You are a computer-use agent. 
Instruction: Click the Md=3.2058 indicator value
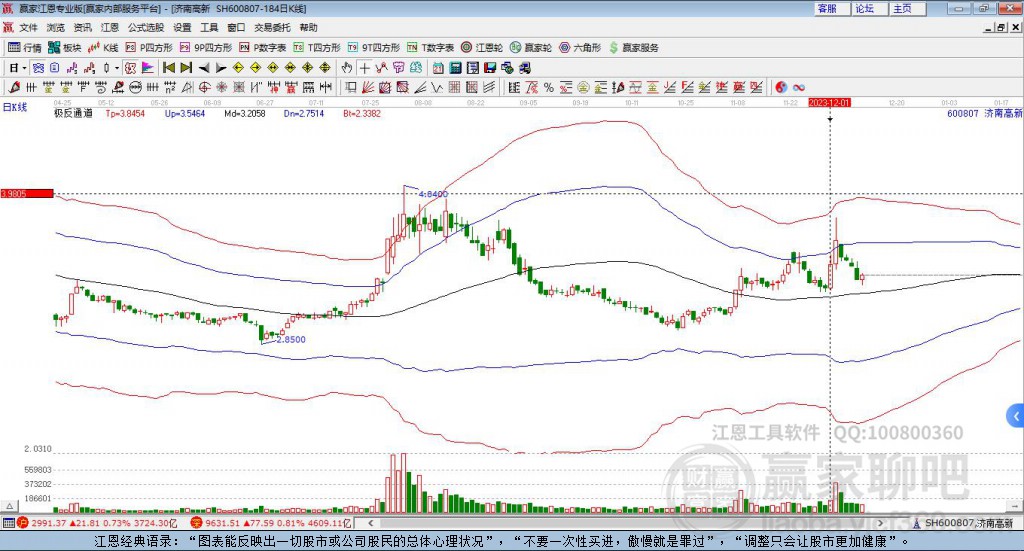245,113
